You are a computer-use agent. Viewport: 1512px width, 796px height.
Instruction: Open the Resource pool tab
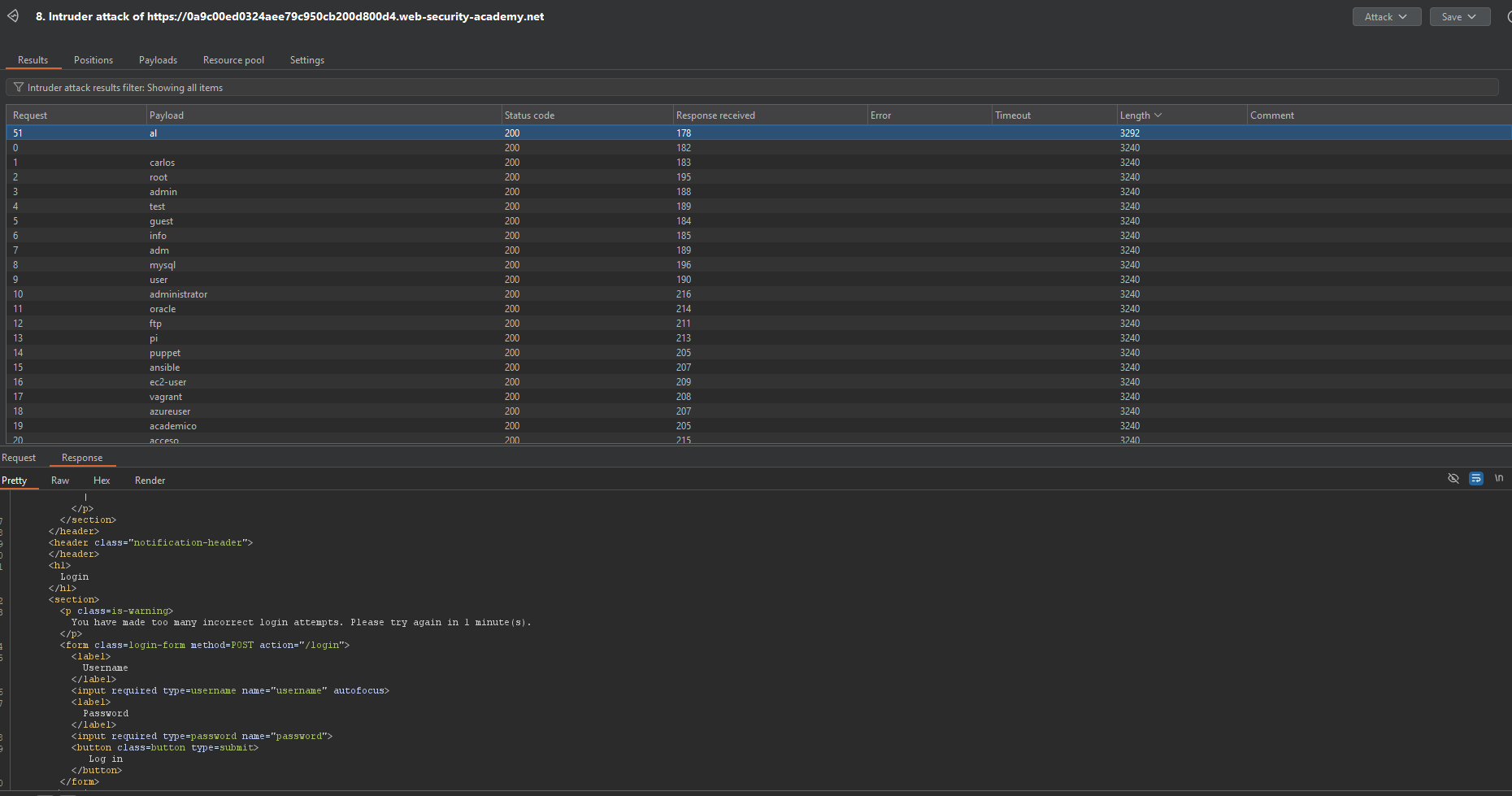[x=233, y=60]
